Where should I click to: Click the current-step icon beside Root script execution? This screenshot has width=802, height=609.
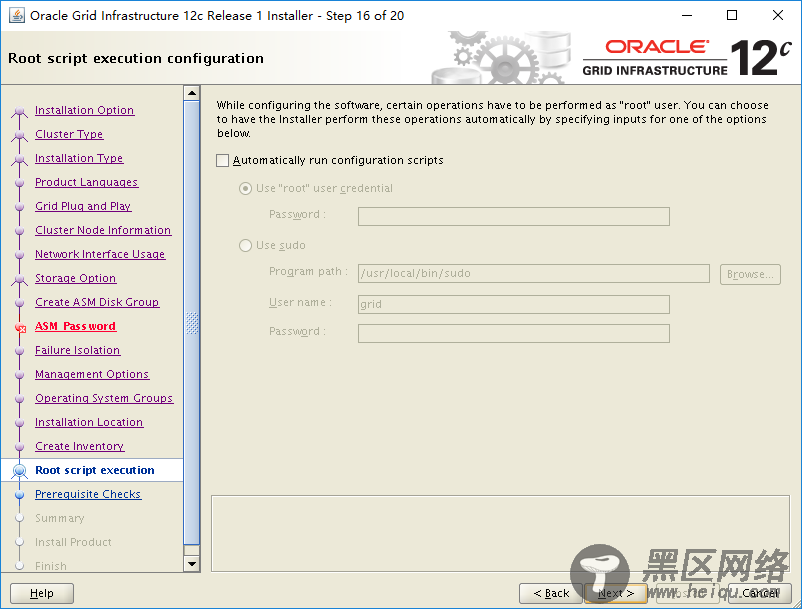(x=19, y=470)
